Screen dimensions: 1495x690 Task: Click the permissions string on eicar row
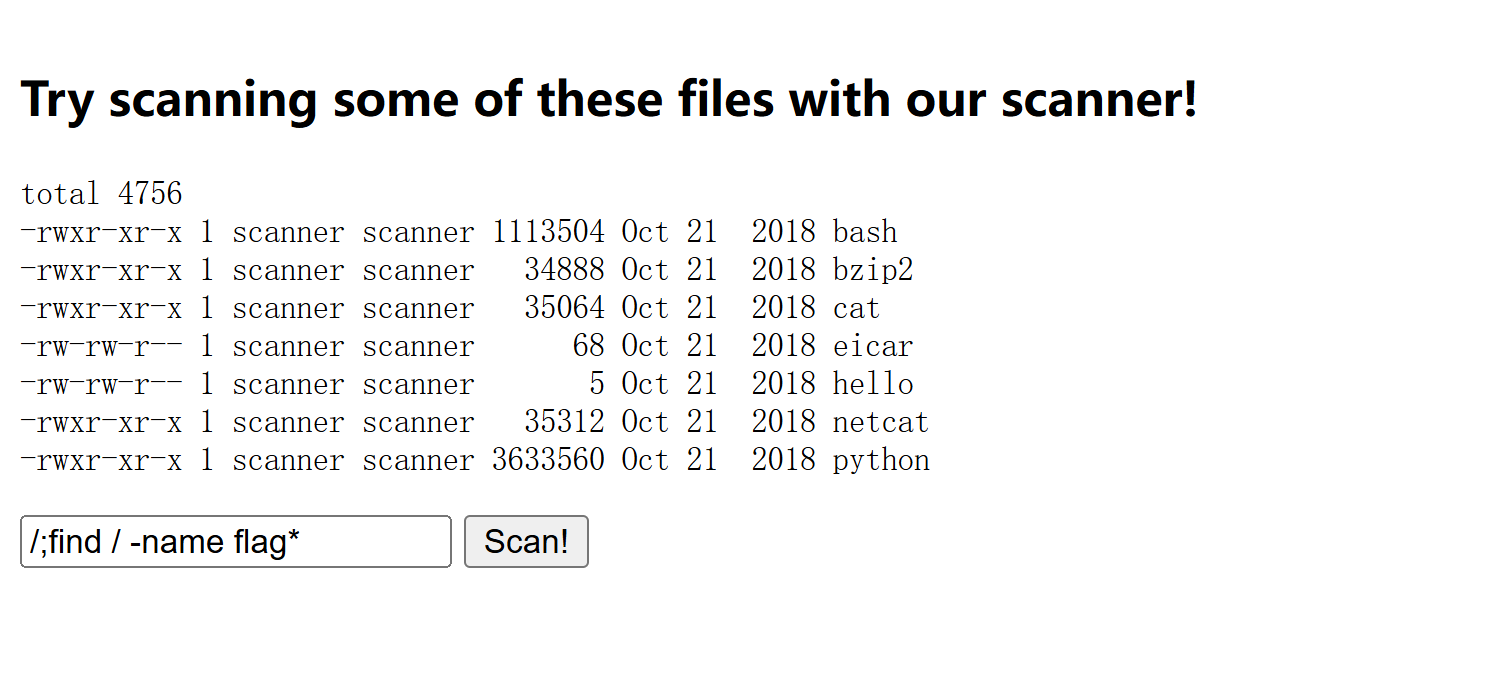pyautogui.click(x=101, y=346)
